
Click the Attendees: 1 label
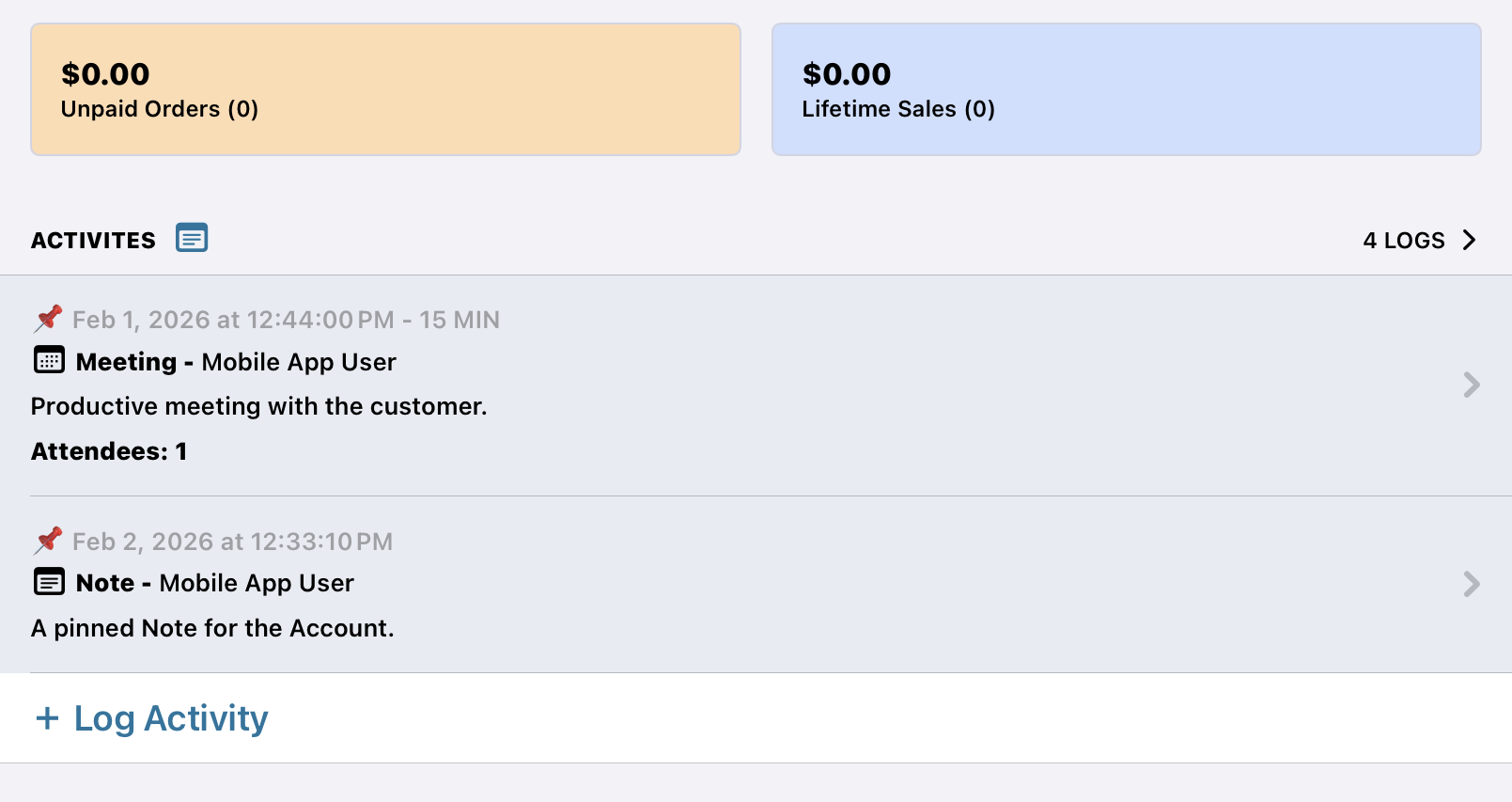tap(109, 451)
